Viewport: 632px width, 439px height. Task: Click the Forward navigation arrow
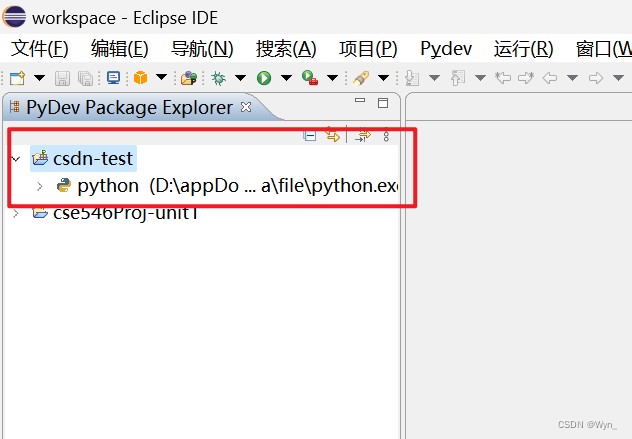(x=596, y=77)
